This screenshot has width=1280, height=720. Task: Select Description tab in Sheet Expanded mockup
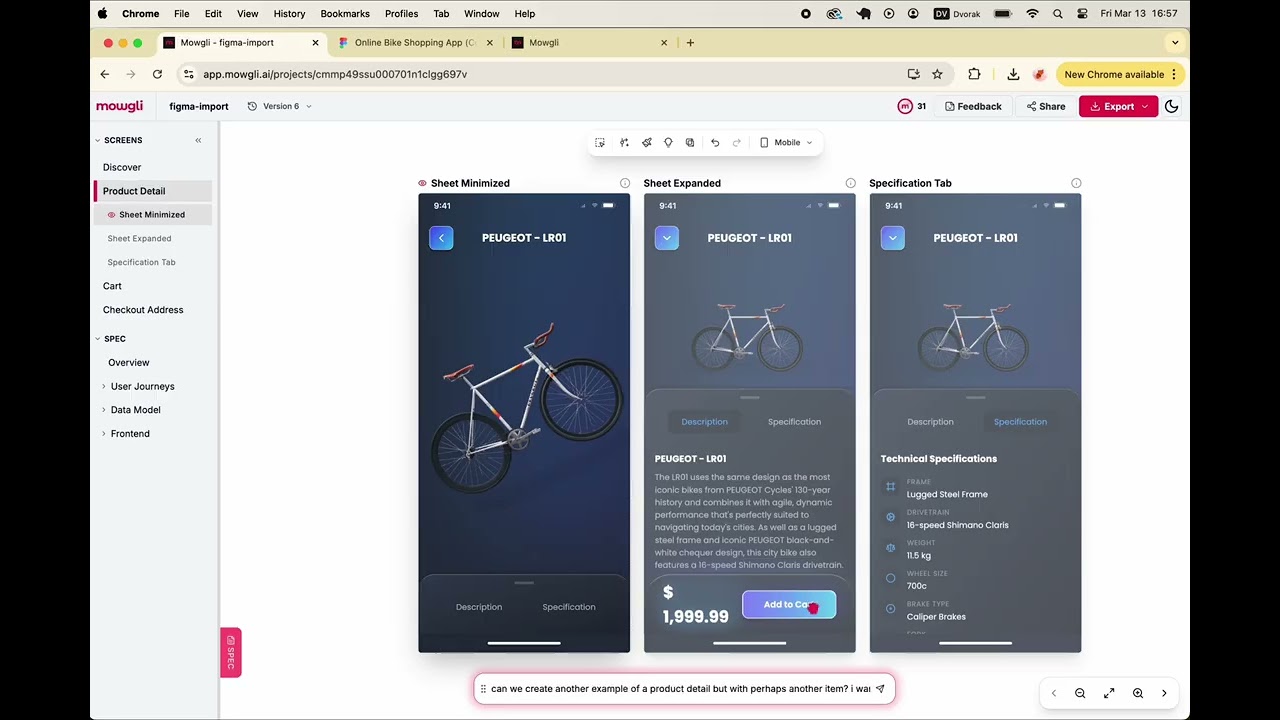(x=705, y=422)
